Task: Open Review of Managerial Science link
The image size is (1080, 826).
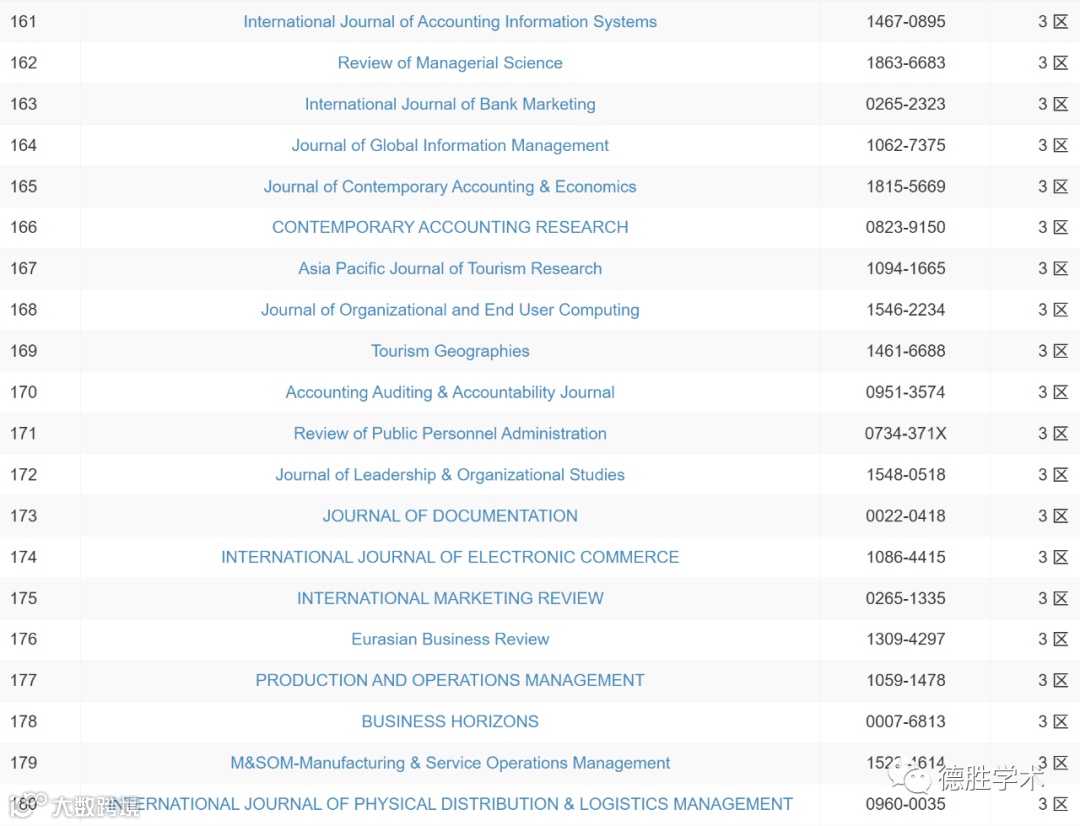Action: pos(450,63)
